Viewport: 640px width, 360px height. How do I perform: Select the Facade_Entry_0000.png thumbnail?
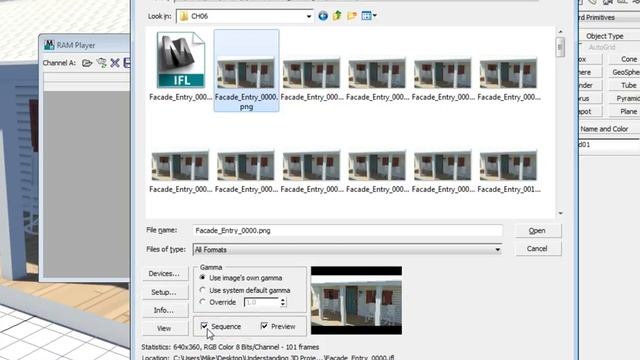[246, 73]
